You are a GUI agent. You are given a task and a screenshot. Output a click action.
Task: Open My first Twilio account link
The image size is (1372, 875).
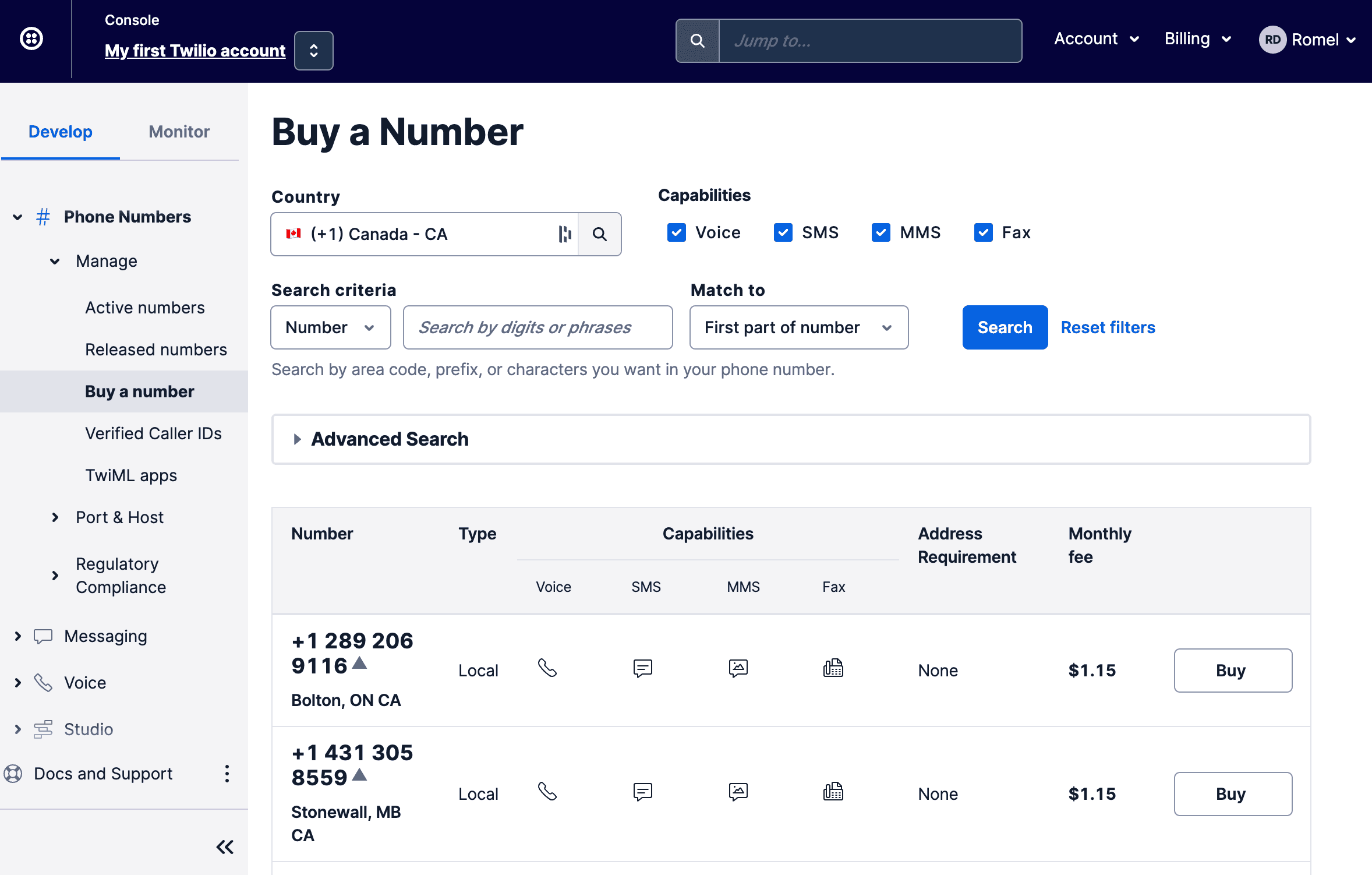195,51
